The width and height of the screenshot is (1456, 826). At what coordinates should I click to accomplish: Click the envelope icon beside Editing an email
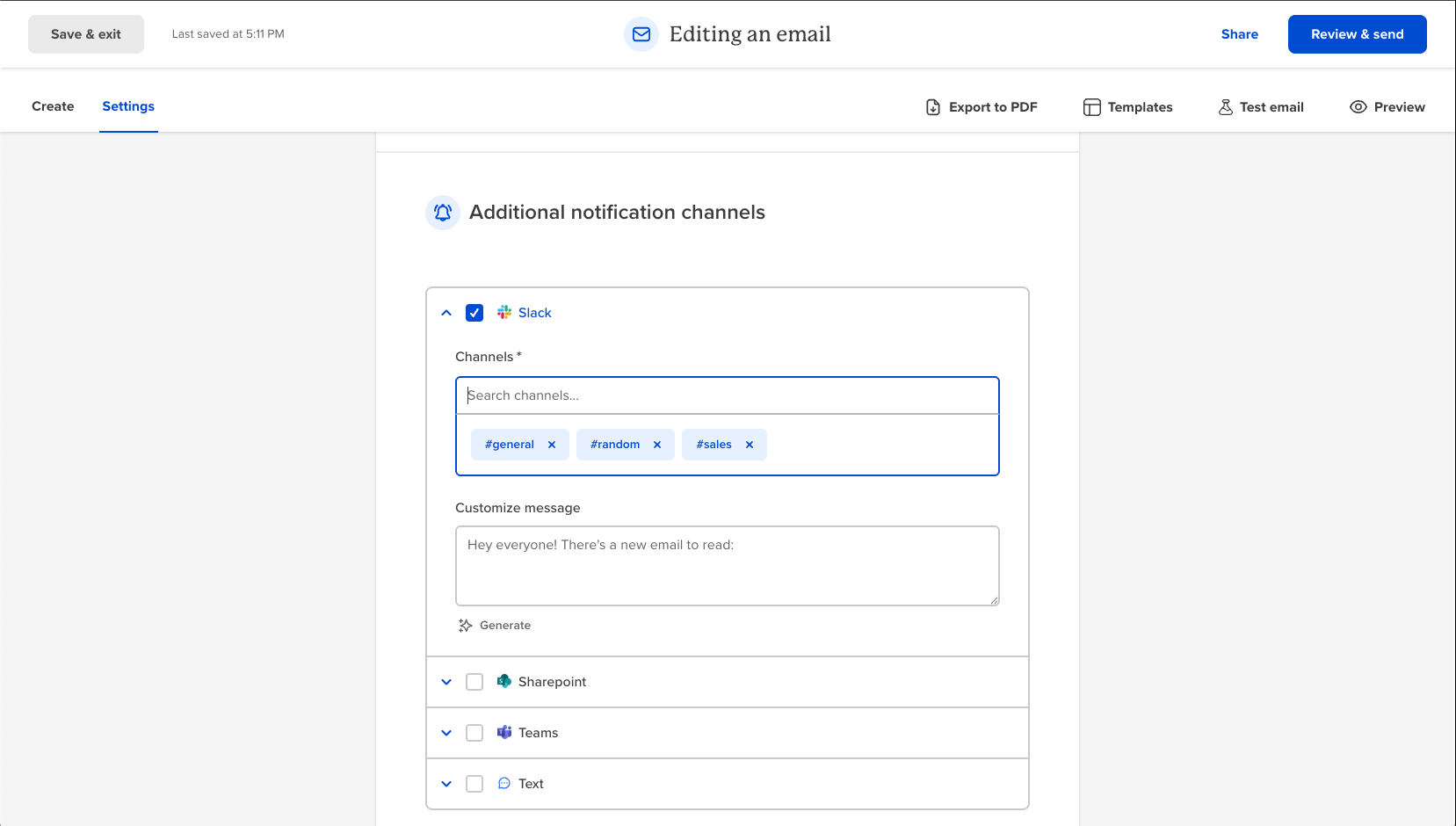click(x=641, y=34)
